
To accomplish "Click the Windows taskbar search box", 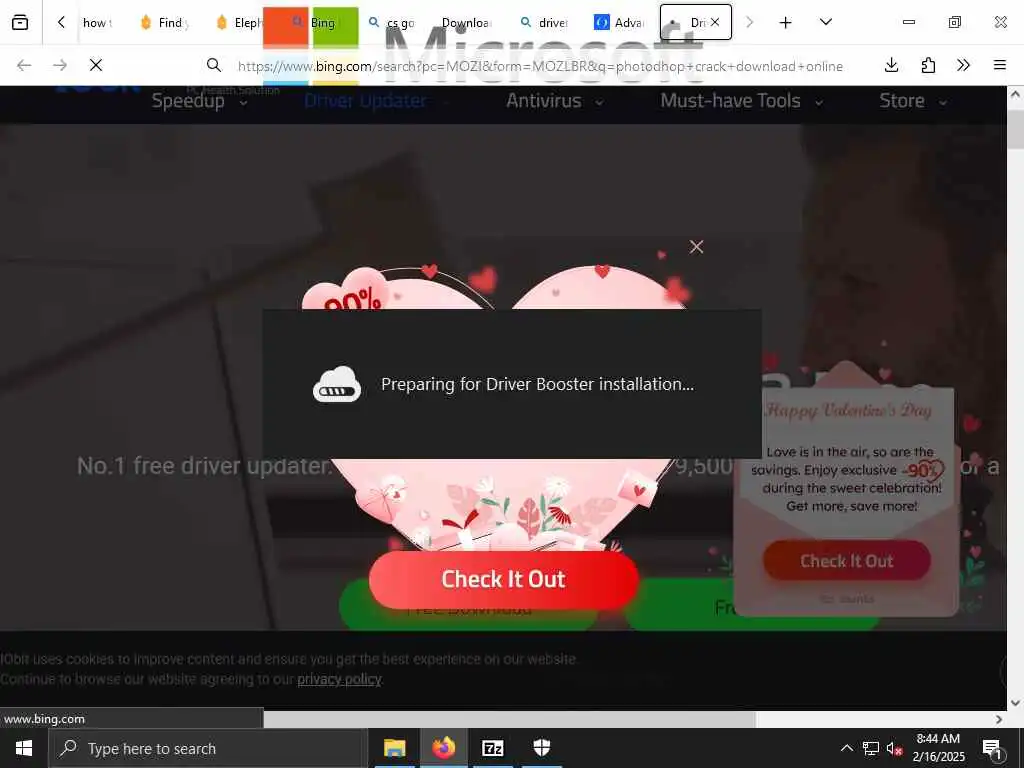I will (x=208, y=748).
